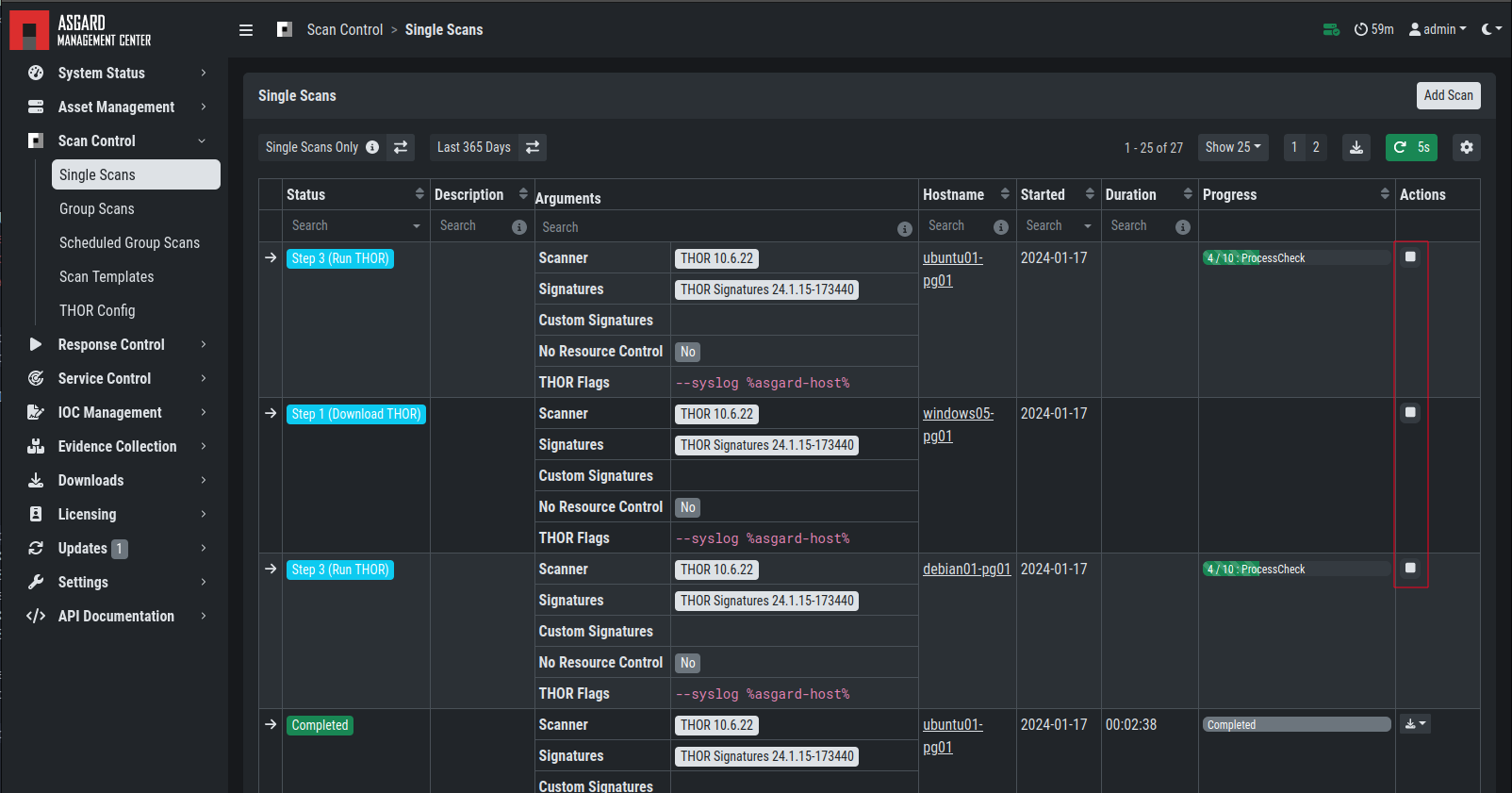Focus the Description search field
Screen dimensions: 1512x793
point(471,225)
